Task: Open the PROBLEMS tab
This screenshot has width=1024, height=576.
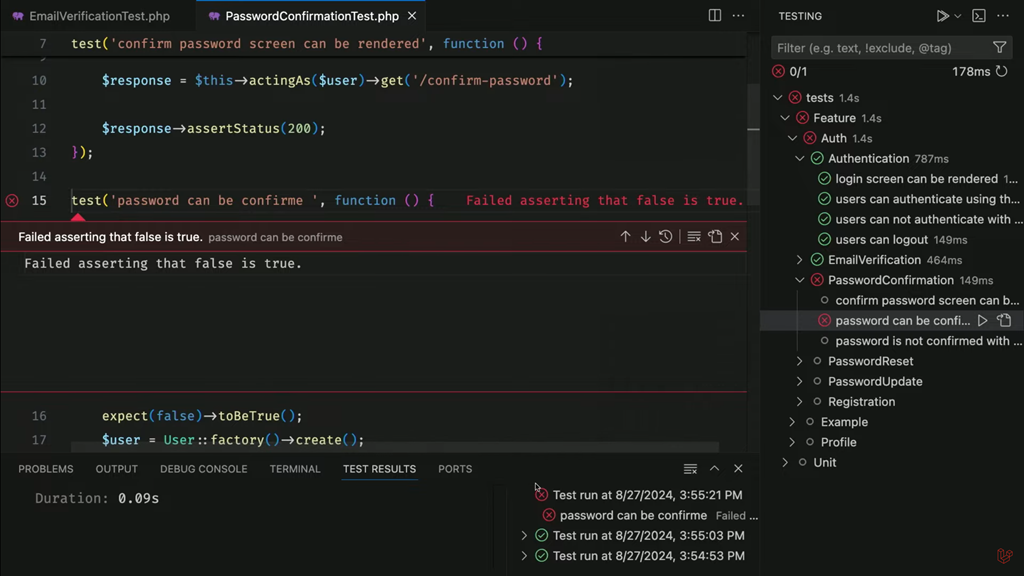Action: pyautogui.click(x=46, y=469)
